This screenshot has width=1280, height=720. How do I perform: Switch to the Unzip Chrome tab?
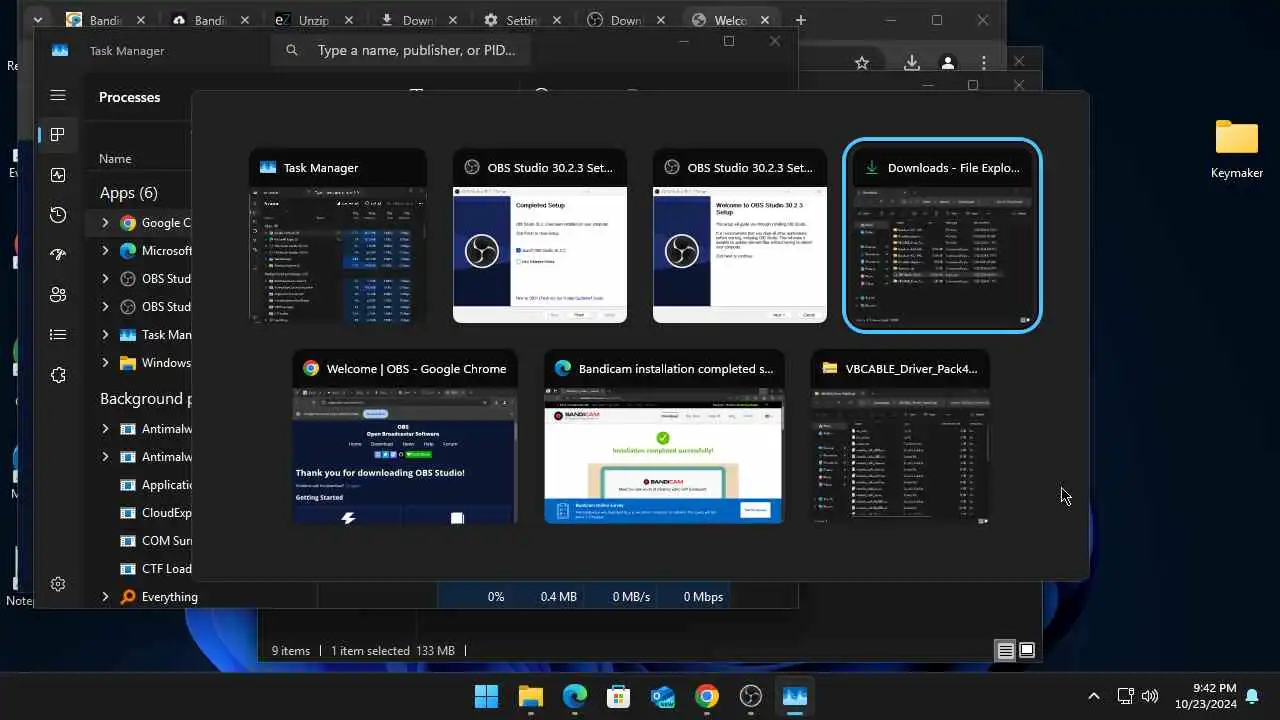[x=315, y=19]
